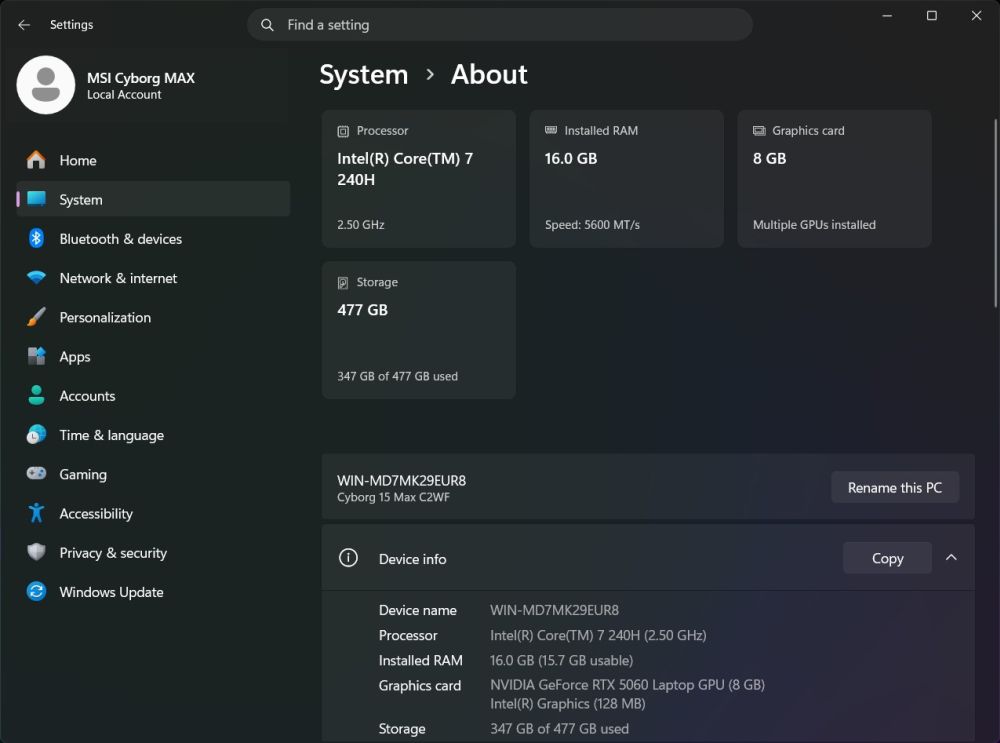Click the Privacy shield icon
Image resolution: width=1000 pixels, height=743 pixels.
36,552
